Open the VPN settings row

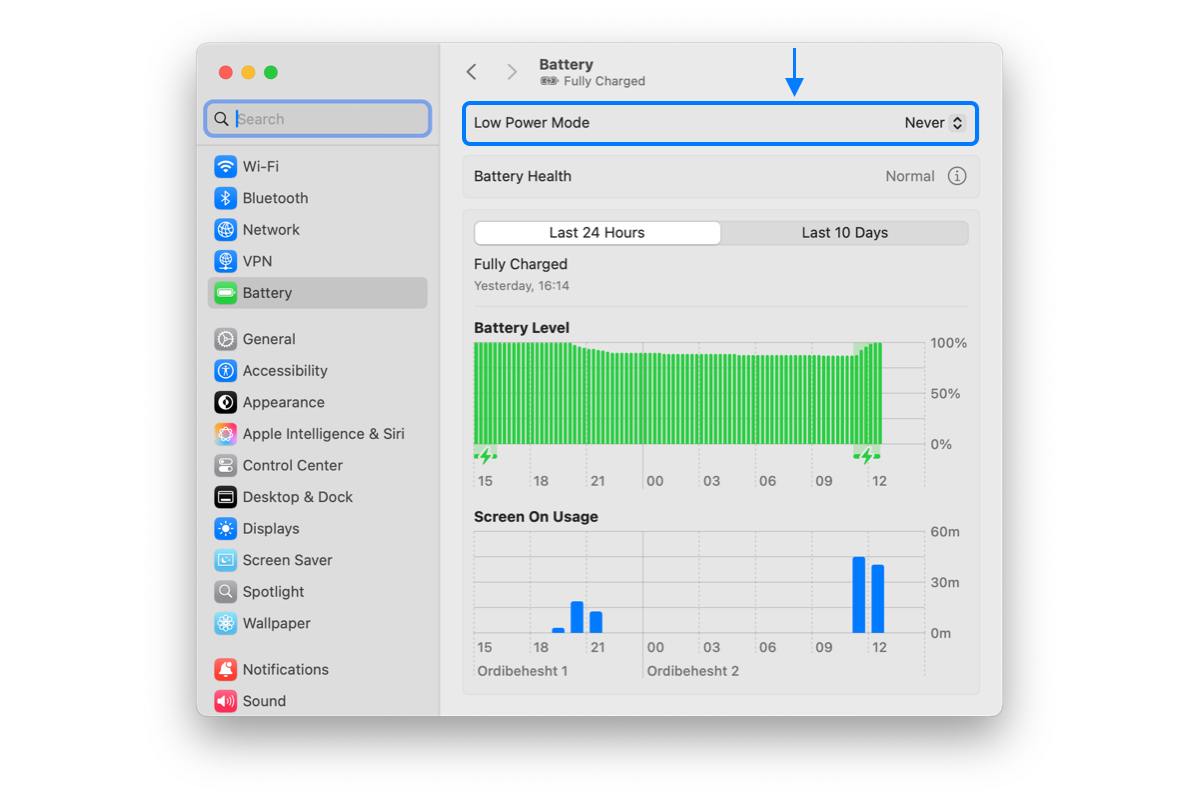[x=318, y=261]
